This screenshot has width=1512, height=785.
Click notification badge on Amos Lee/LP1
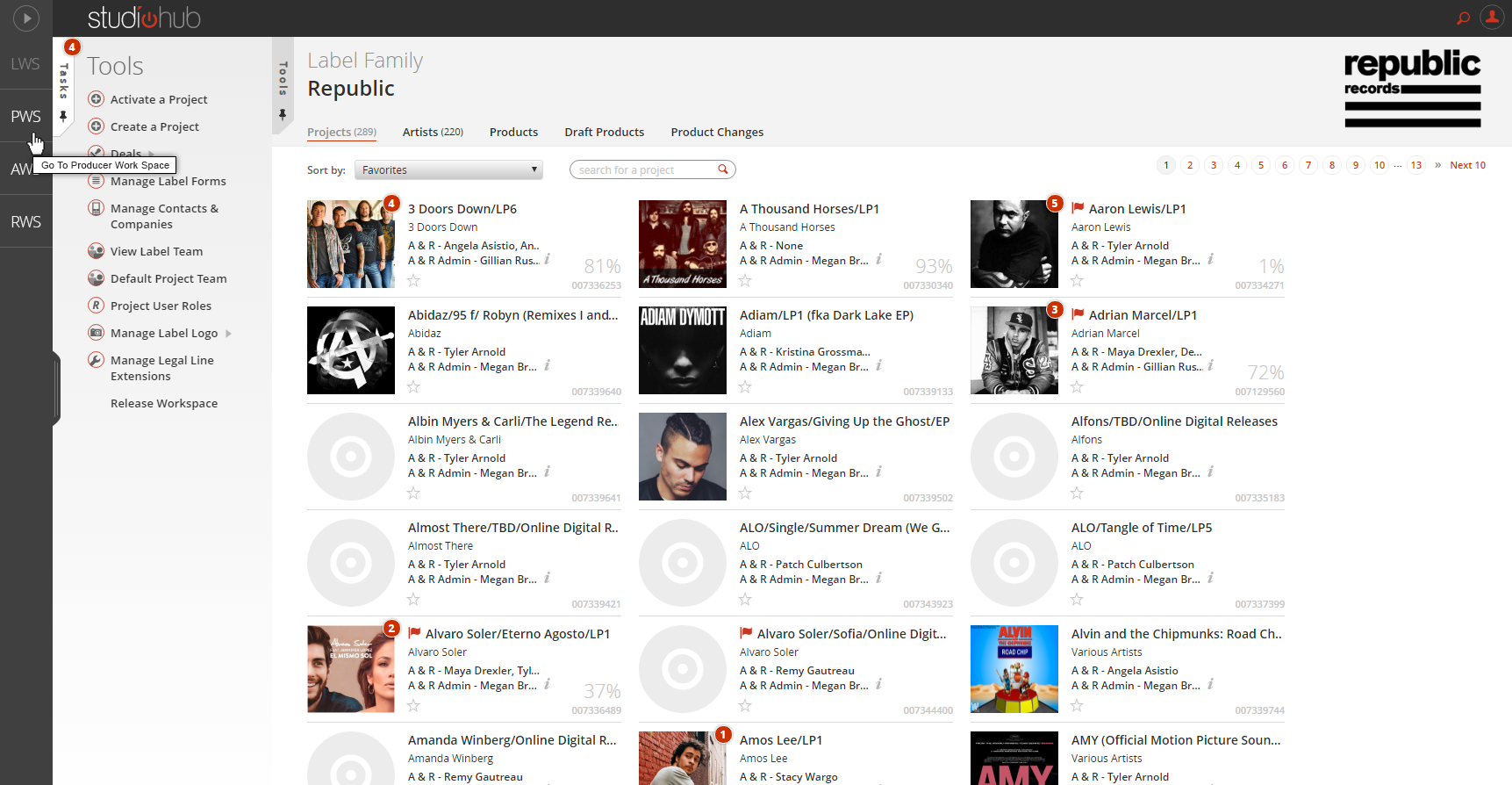(x=723, y=735)
